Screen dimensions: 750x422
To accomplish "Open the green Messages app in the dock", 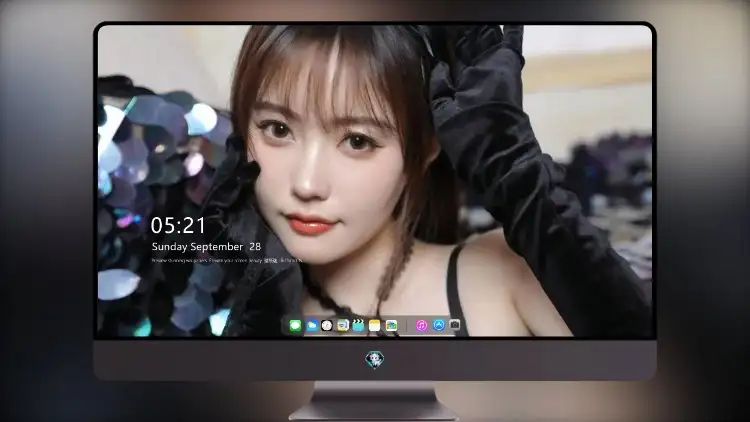I will (295, 326).
